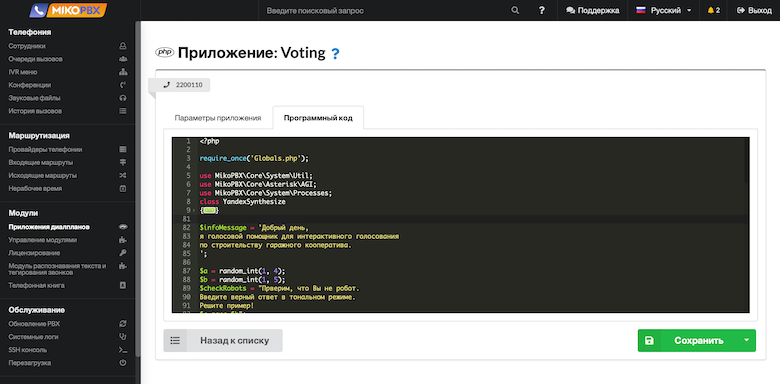The image size is (780, 384).
Task: Click the Назад к списку button
Action: (x=223, y=341)
